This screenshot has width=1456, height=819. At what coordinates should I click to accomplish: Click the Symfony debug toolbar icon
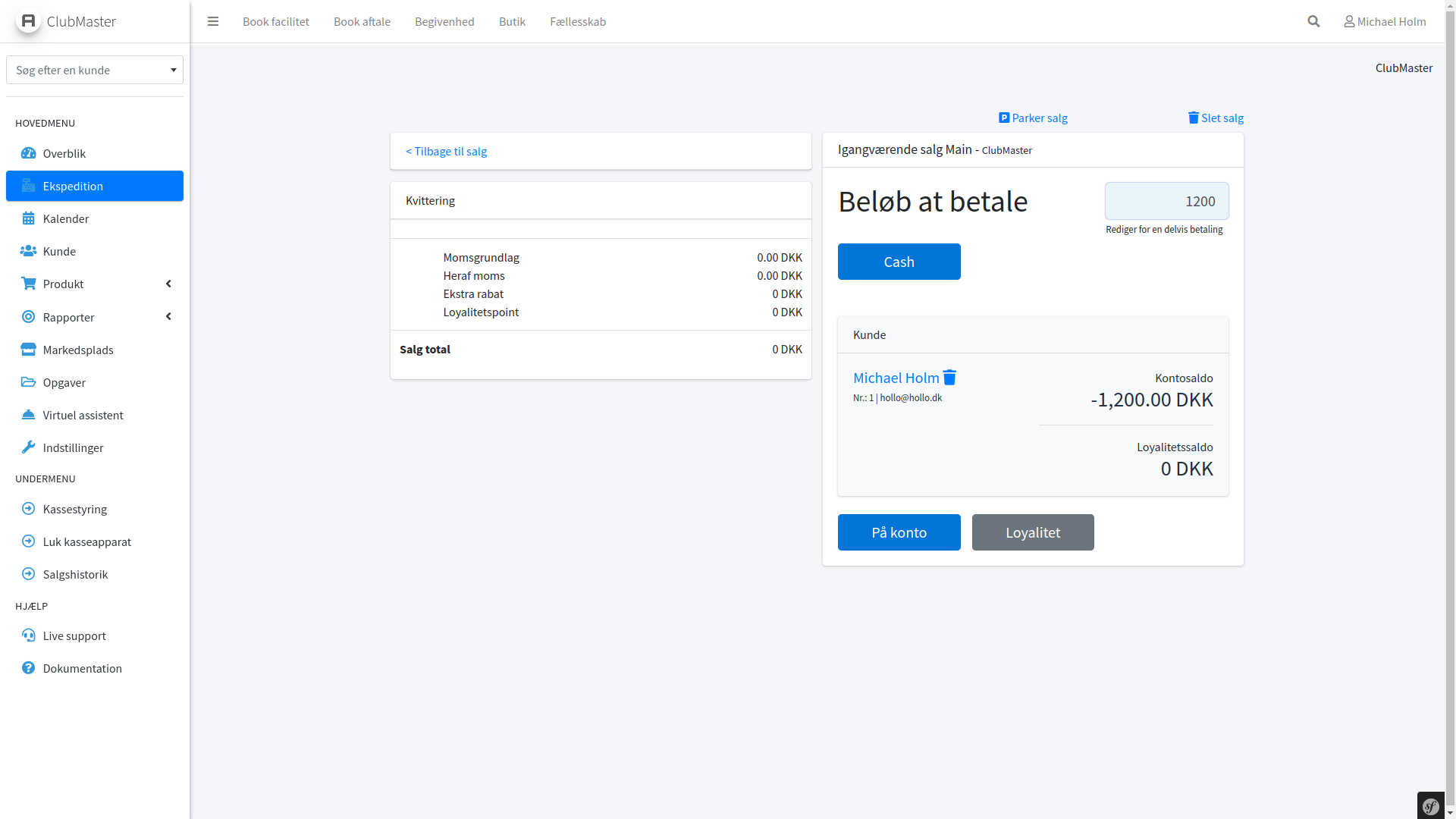point(1431,806)
